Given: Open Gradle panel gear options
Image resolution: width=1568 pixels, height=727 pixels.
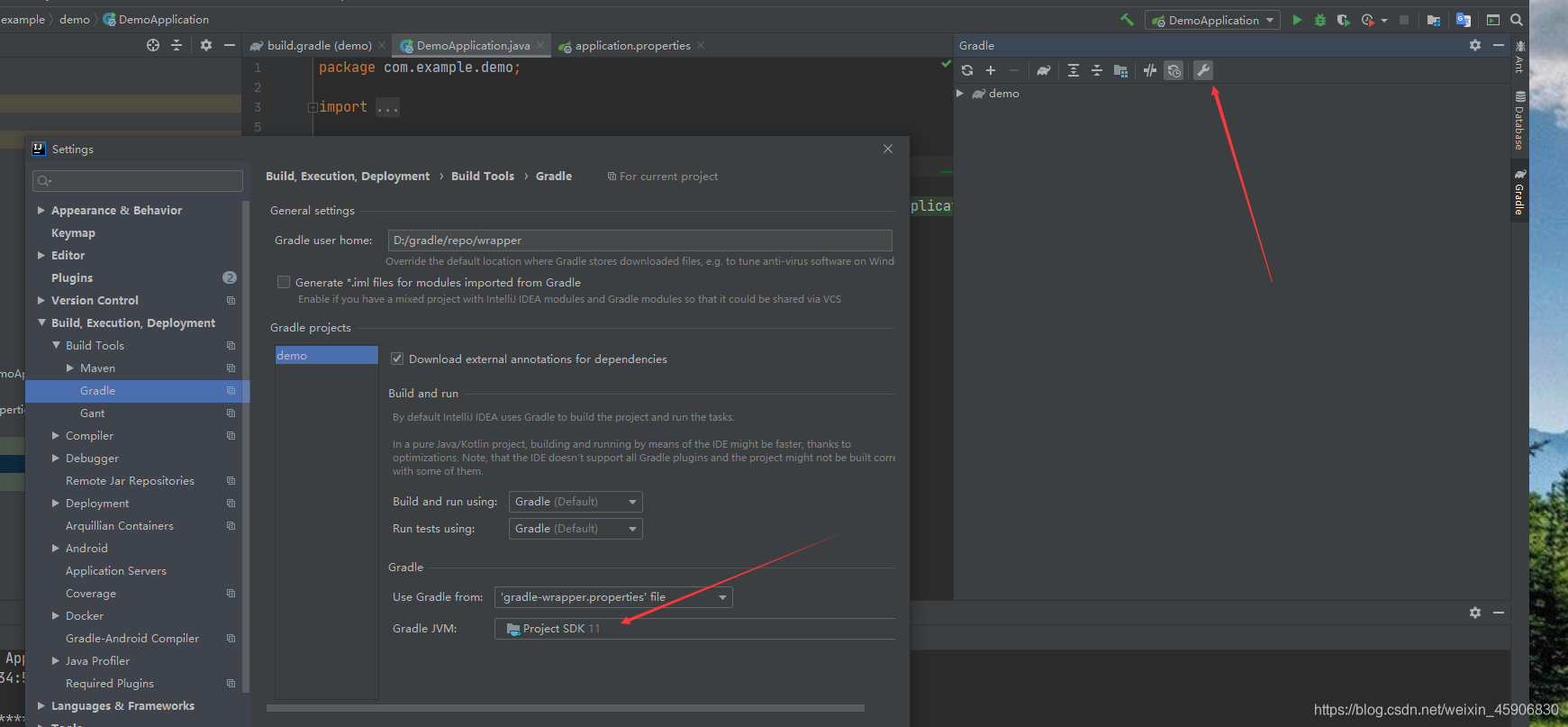Looking at the screenshot, I should click(1475, 45).
